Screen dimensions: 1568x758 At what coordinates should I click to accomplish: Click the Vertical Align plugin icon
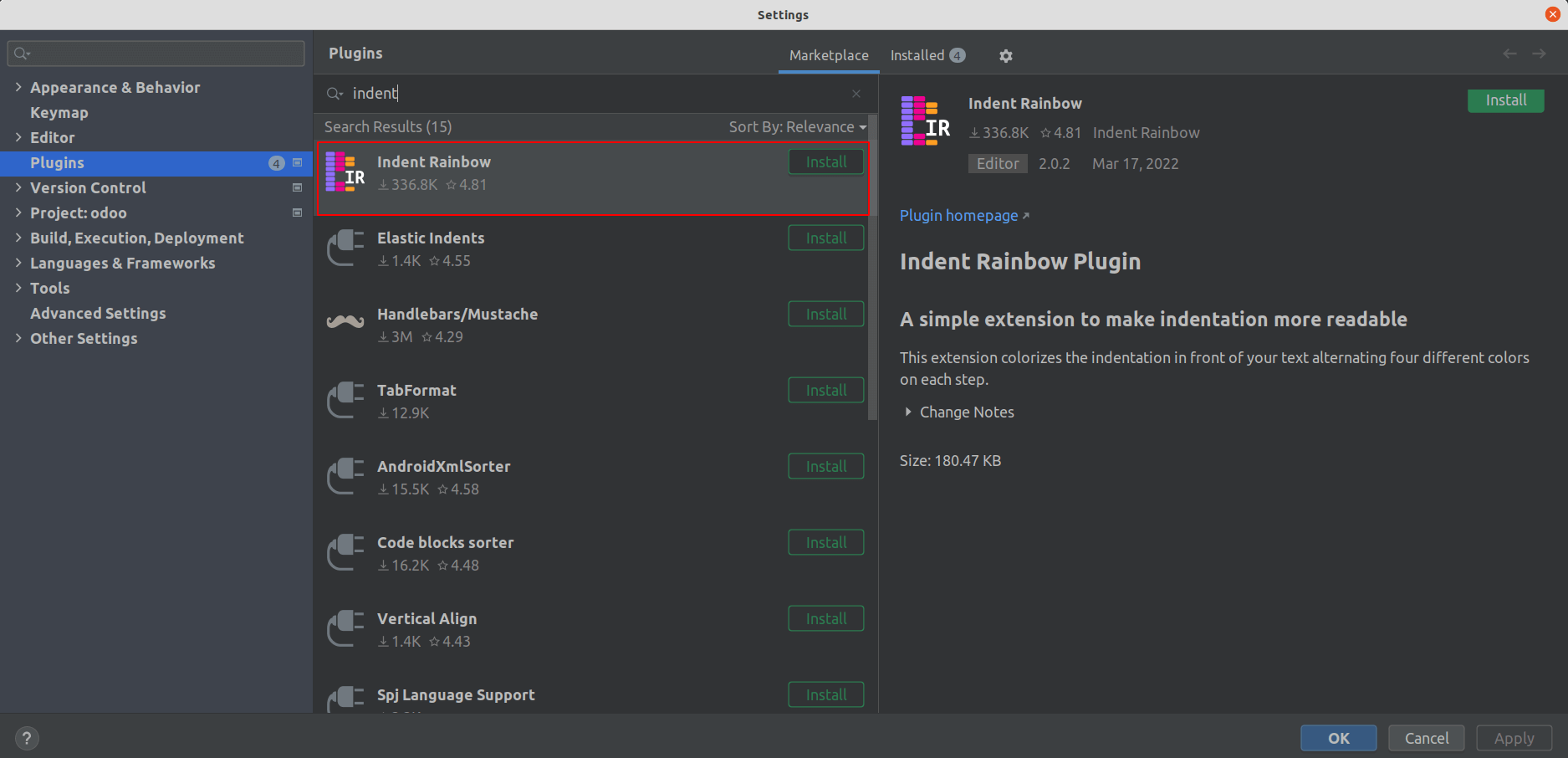345,628
